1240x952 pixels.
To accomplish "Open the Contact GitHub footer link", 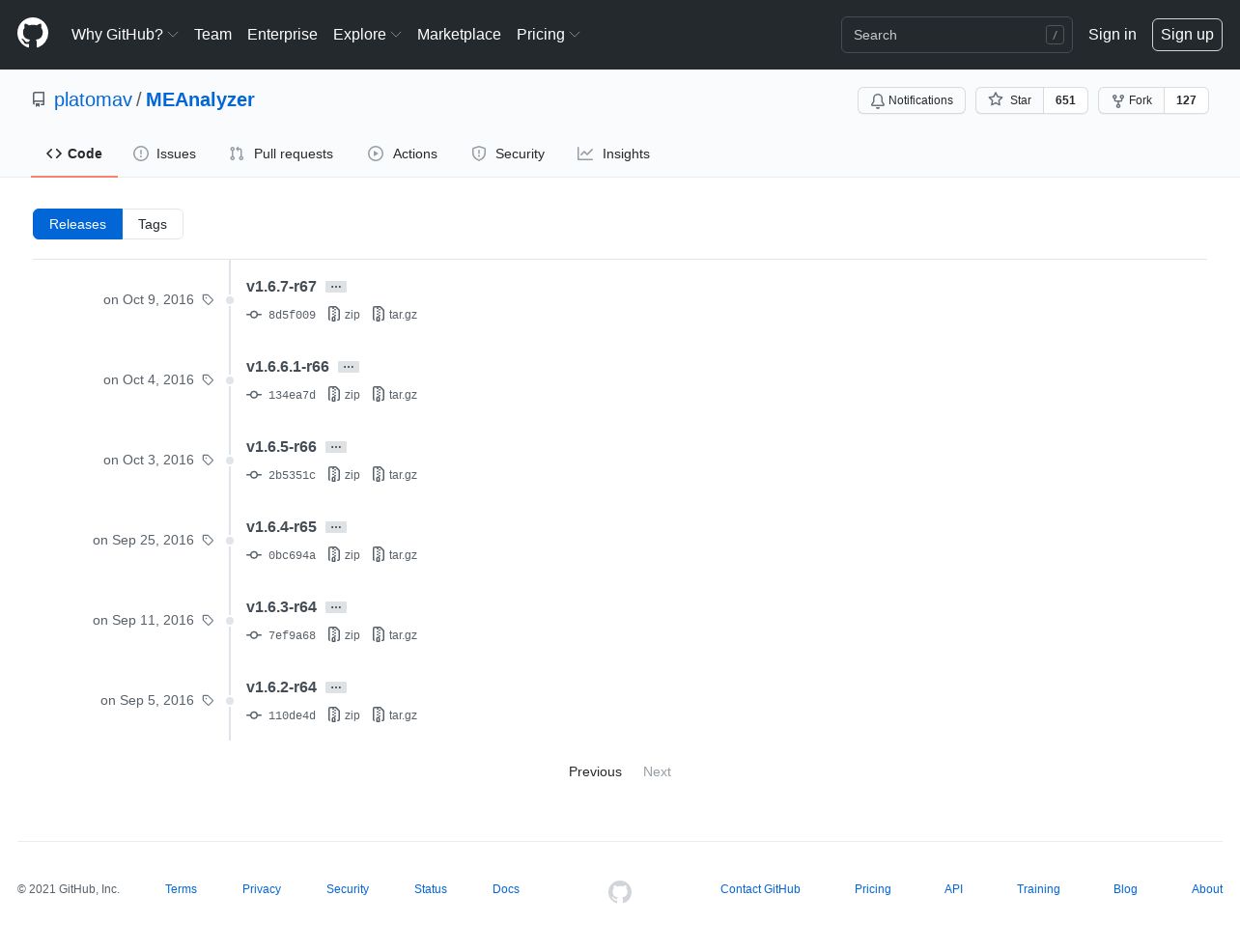I will [760, 889].
